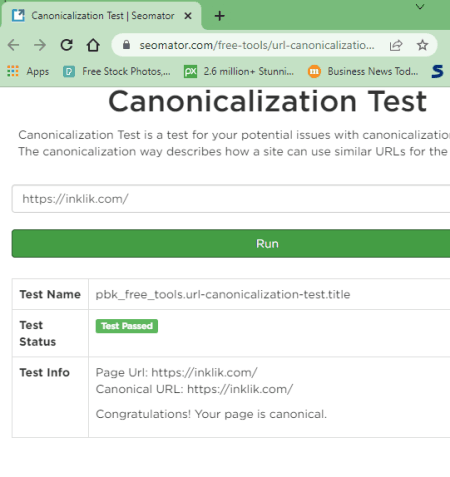Share this page from address bar
Image resolution: width=450 pixels, height=477 pixels.
(396, 45)
